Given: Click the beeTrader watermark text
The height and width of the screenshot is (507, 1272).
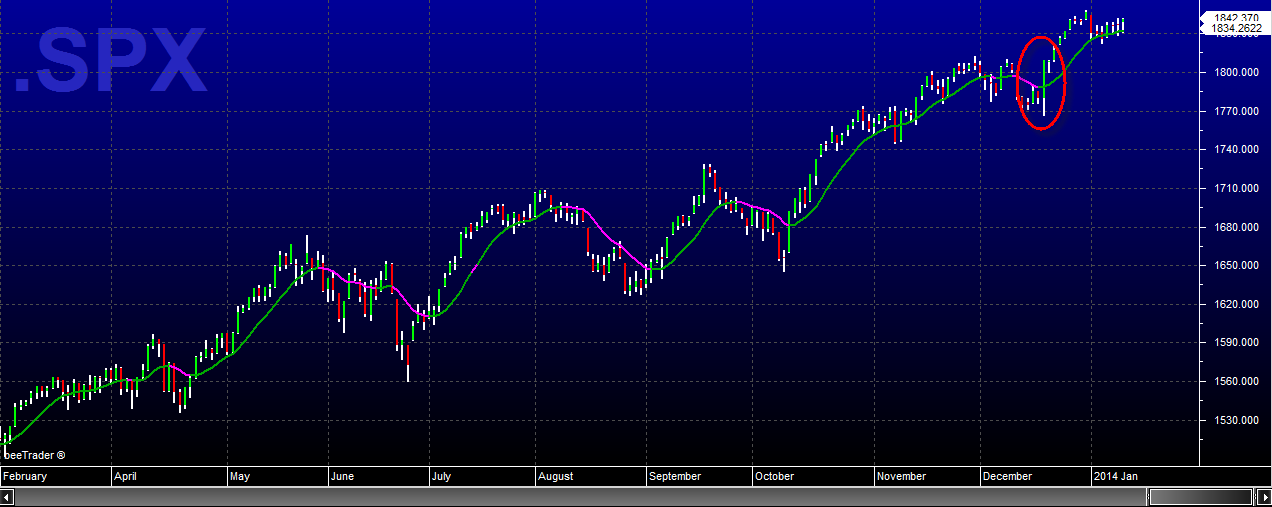Looking at the screenshot, I should 34,455.
